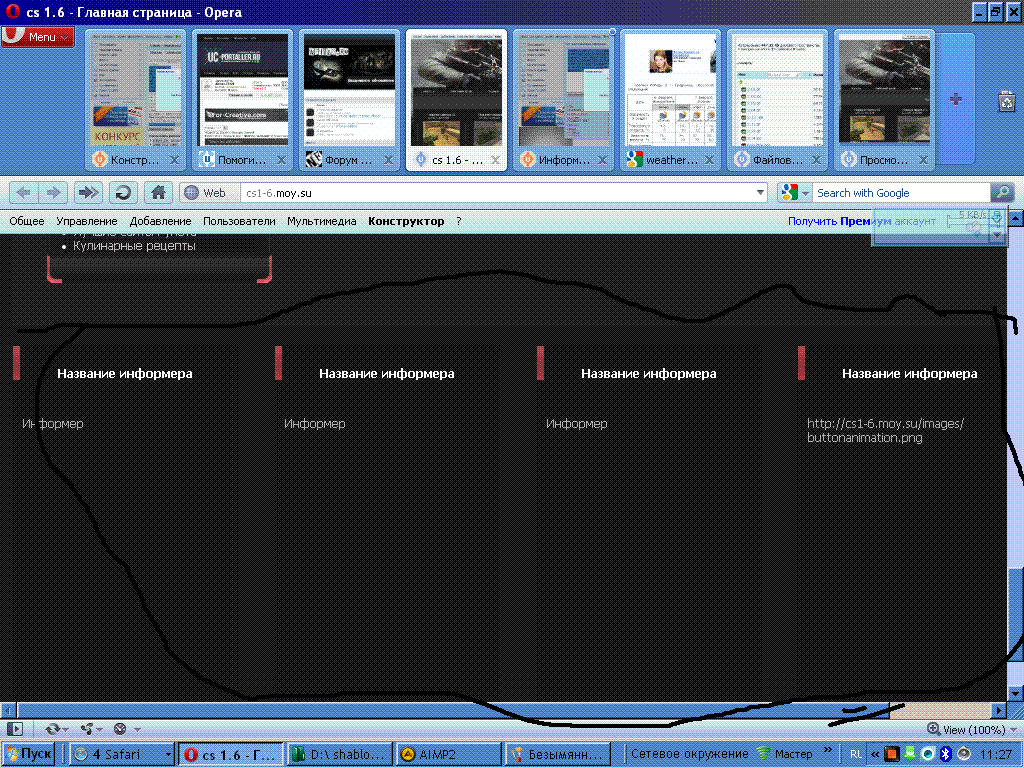Go to the Home page icon
The width and height of the screenshot is (1024, 768).
pyautogui.click(x=156, y=193)
